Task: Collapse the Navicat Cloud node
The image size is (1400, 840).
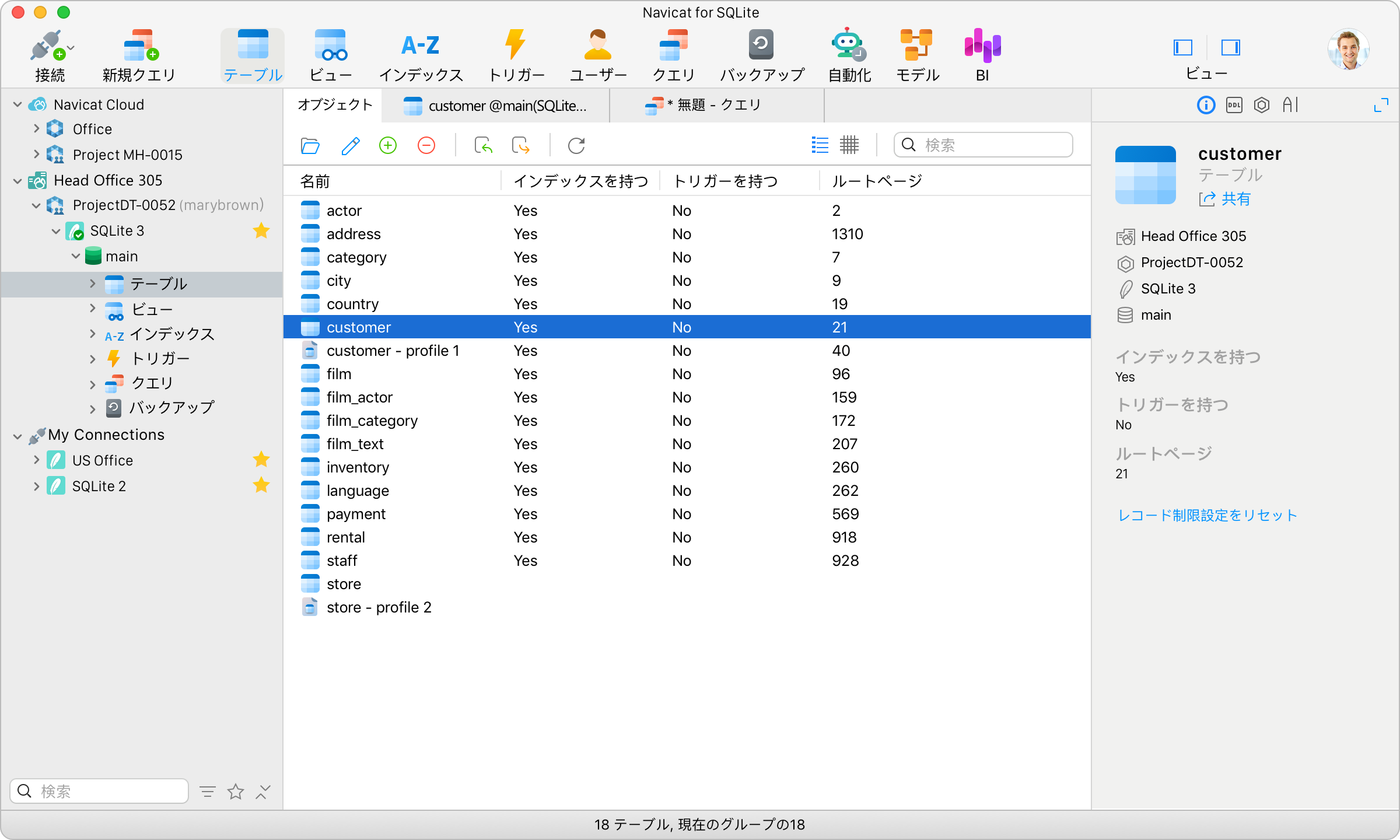Action: point(17,105)
